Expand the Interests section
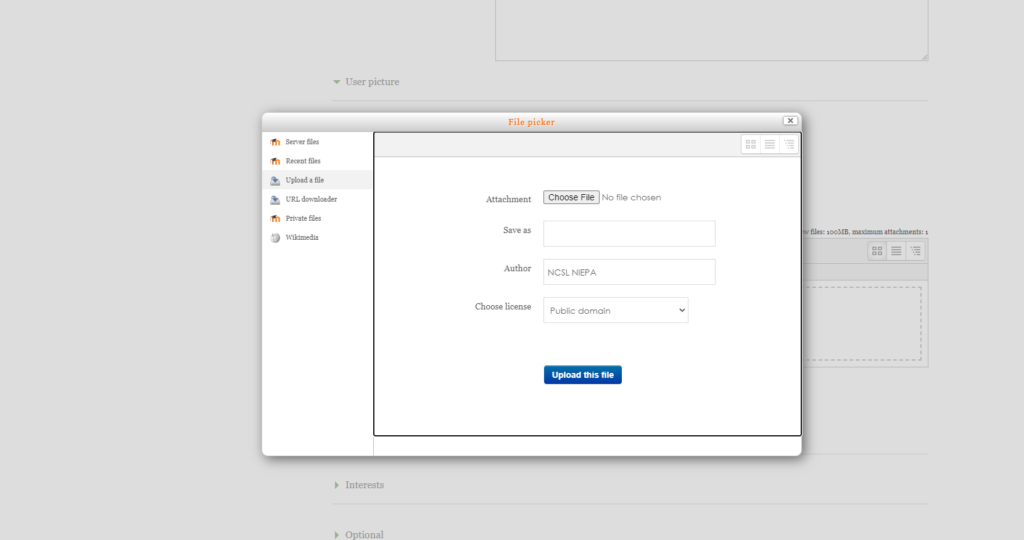 359,485
